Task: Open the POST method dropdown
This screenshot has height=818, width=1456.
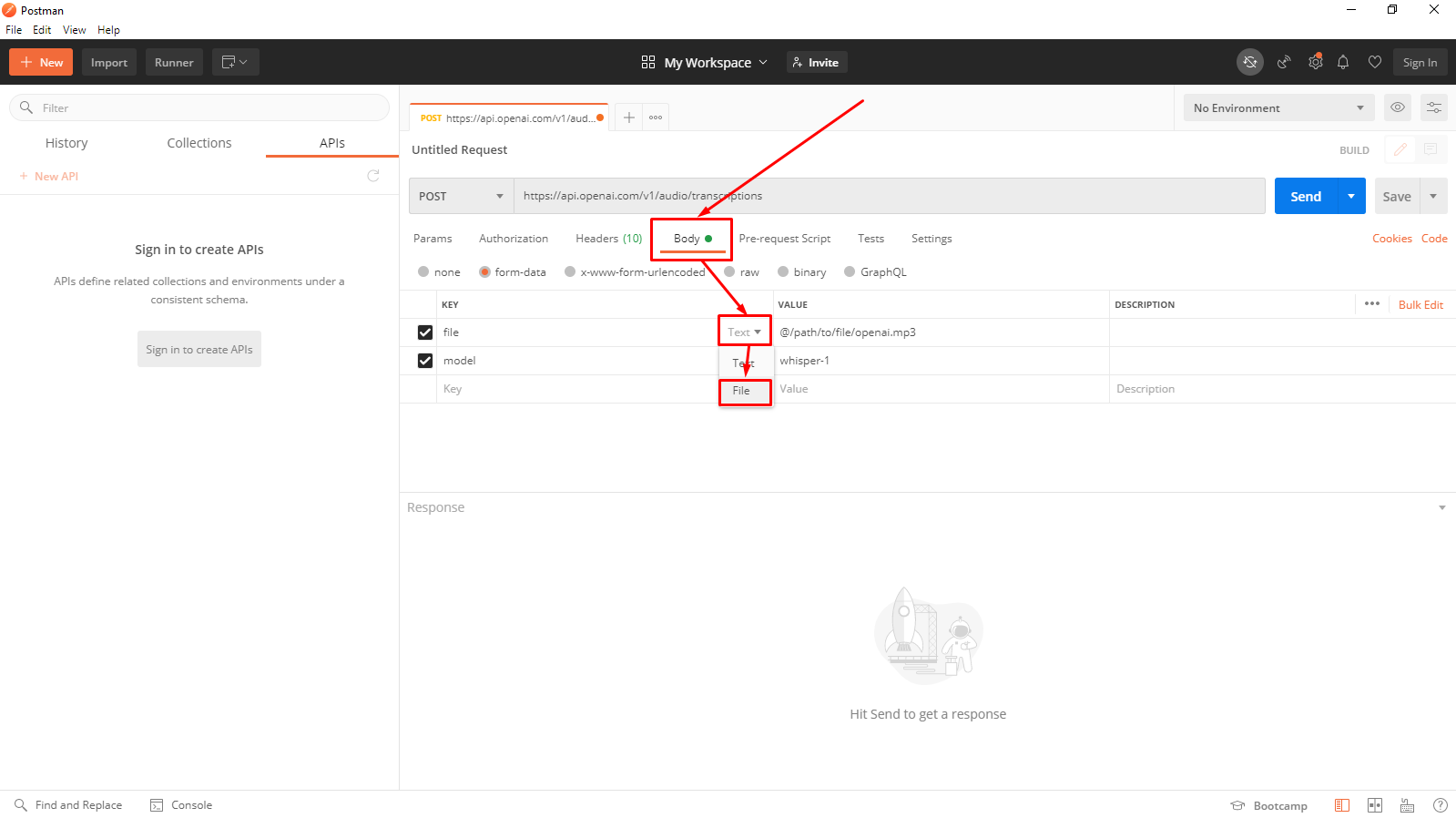Action: coord(461,196)
